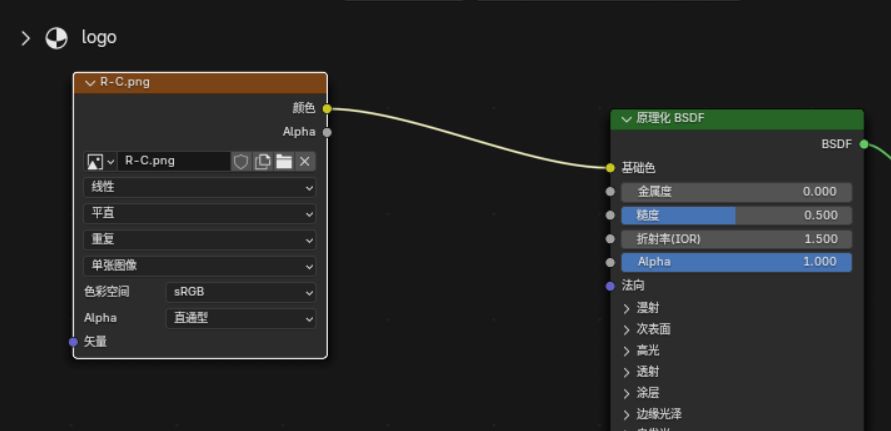The height and width of the screenshot is (431, 891).
Task: Click the fake user shield icon
Action: point(241,161)
